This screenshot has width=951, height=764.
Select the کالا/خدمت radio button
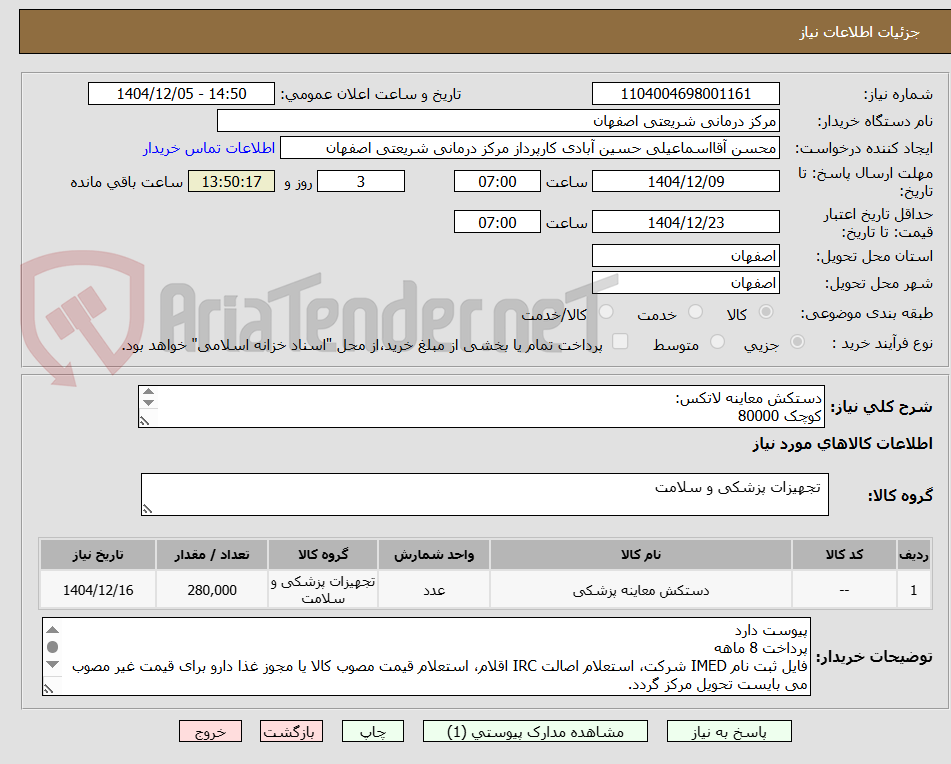[606, 312]
